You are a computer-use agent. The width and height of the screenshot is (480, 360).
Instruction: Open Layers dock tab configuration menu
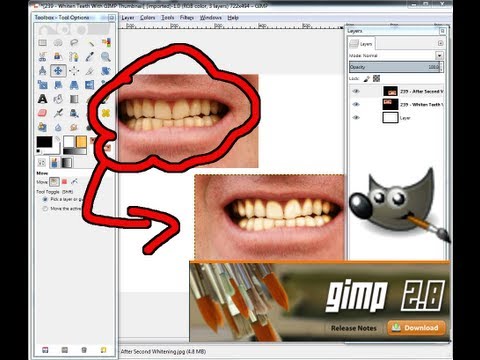(x=440, y=43)
